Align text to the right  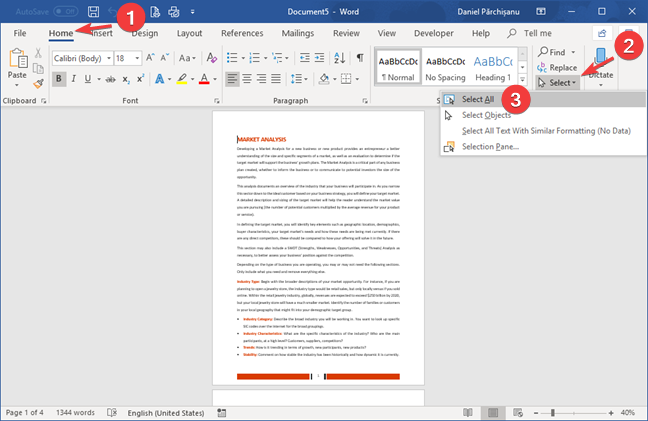[261, 78]
